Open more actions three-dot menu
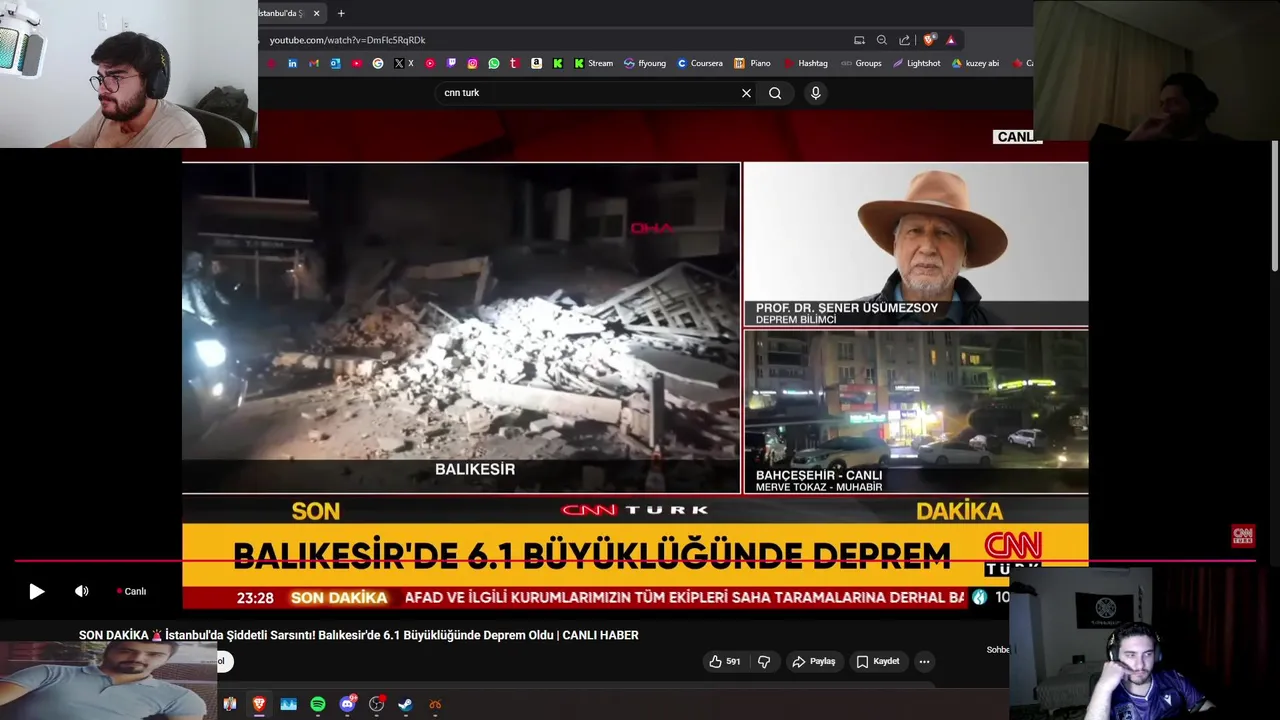Screen dimensions: 1280x720 924,661
